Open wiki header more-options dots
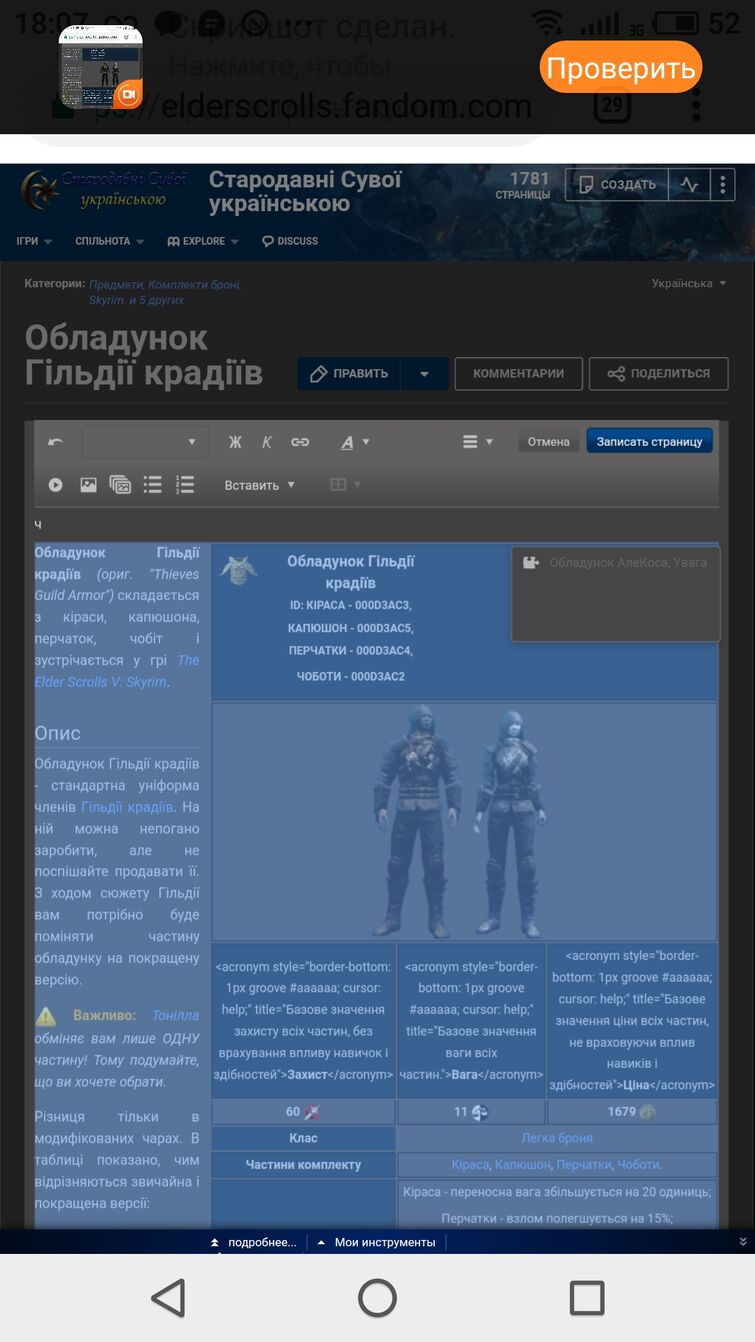This screenshot has height=1342, width=755. pyautogui.click(x=723, y=184)
